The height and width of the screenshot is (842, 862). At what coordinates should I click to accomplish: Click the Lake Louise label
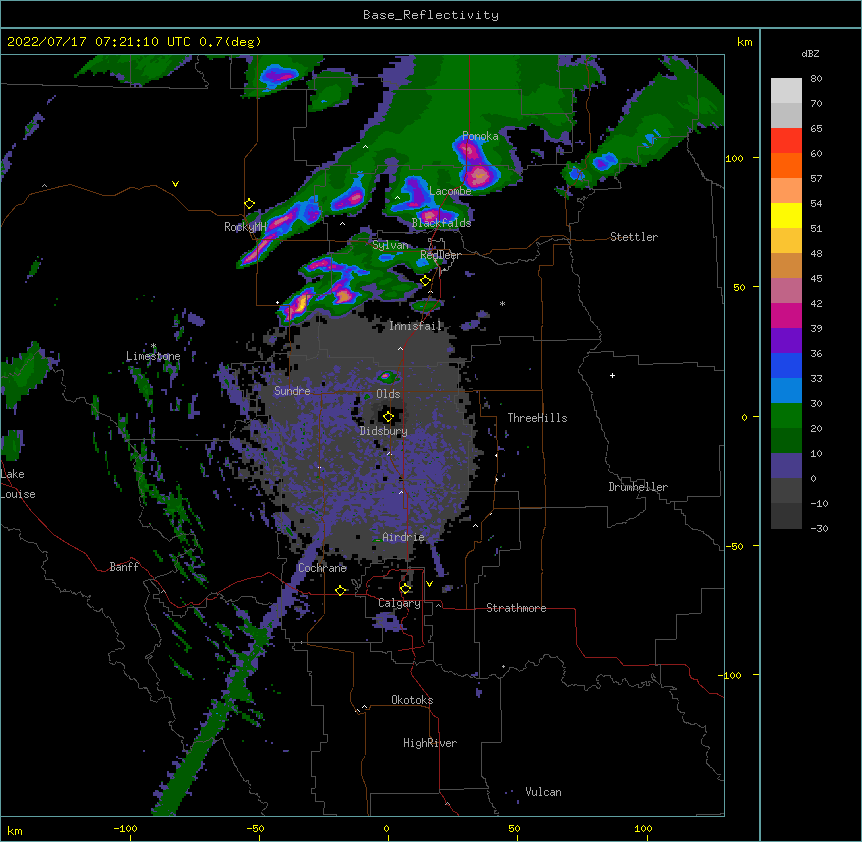point(18,484)
